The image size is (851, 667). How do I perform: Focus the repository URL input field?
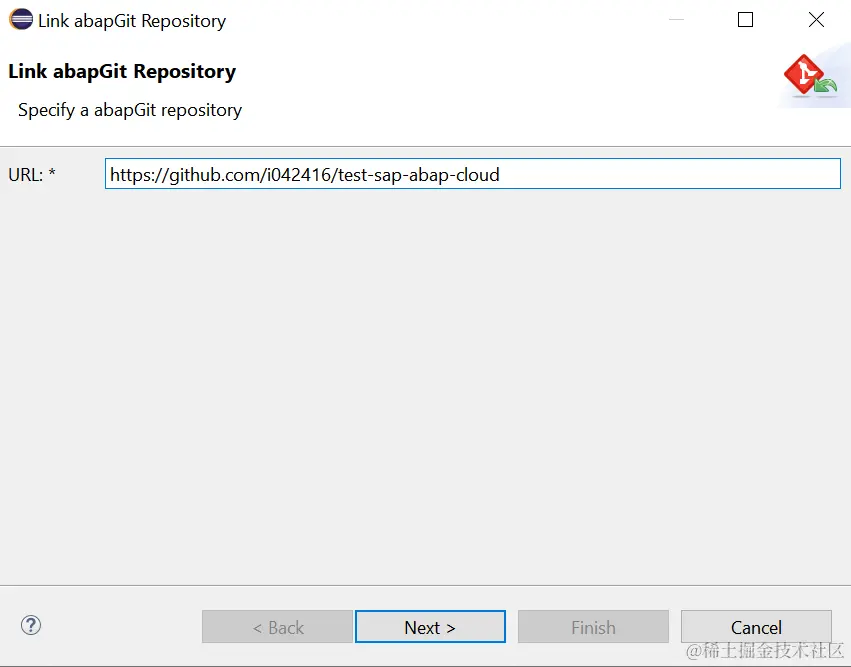coord(473,174)
